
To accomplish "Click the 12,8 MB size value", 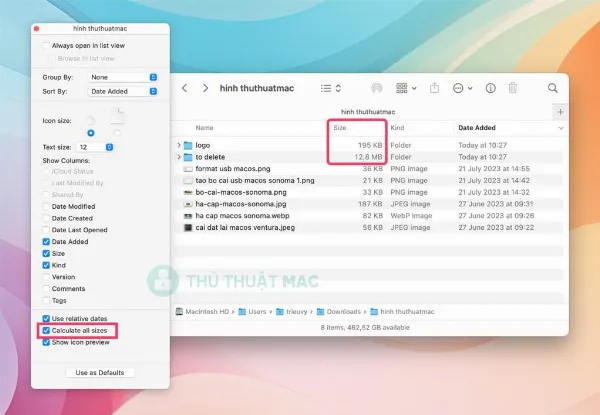I will pyautogui.click(x=368, y=157).
